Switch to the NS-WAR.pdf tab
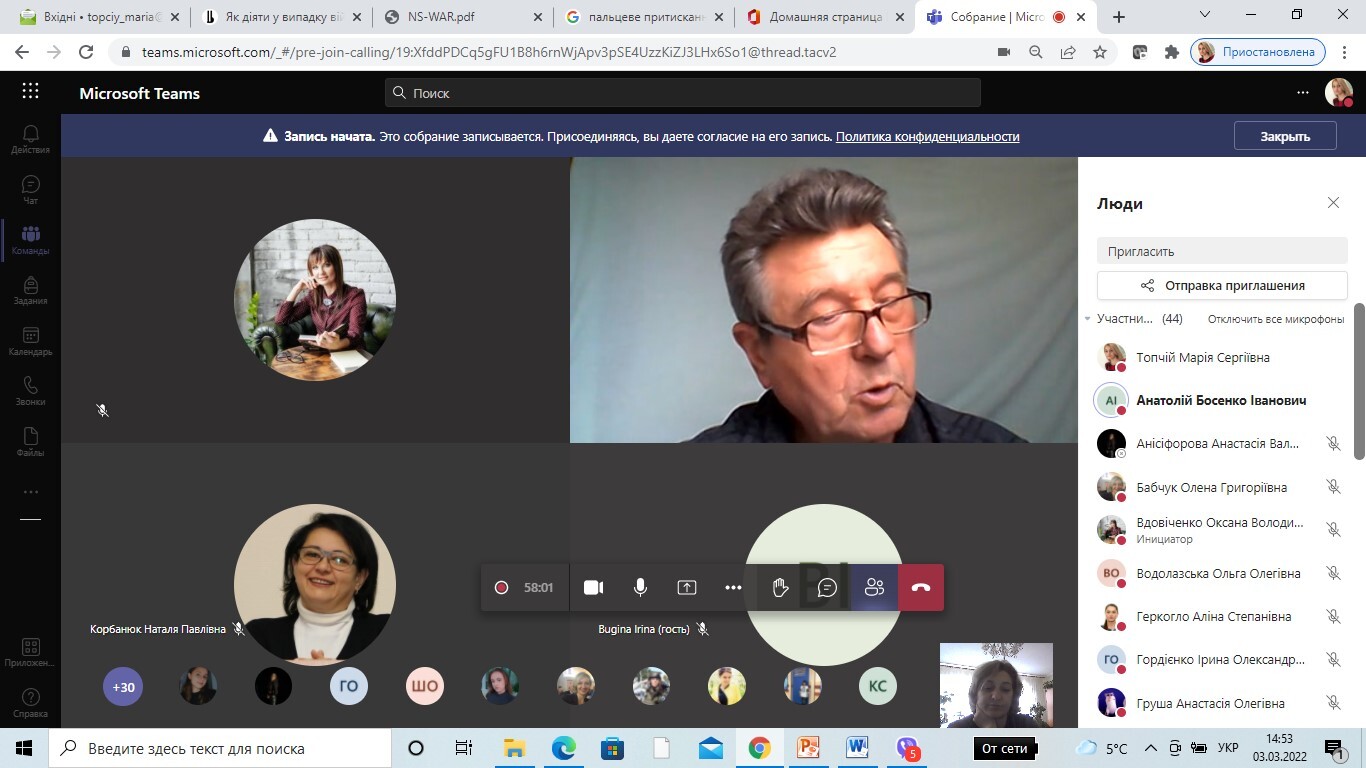Screen dimensions: 1366x768 click(x=463, y=17)
